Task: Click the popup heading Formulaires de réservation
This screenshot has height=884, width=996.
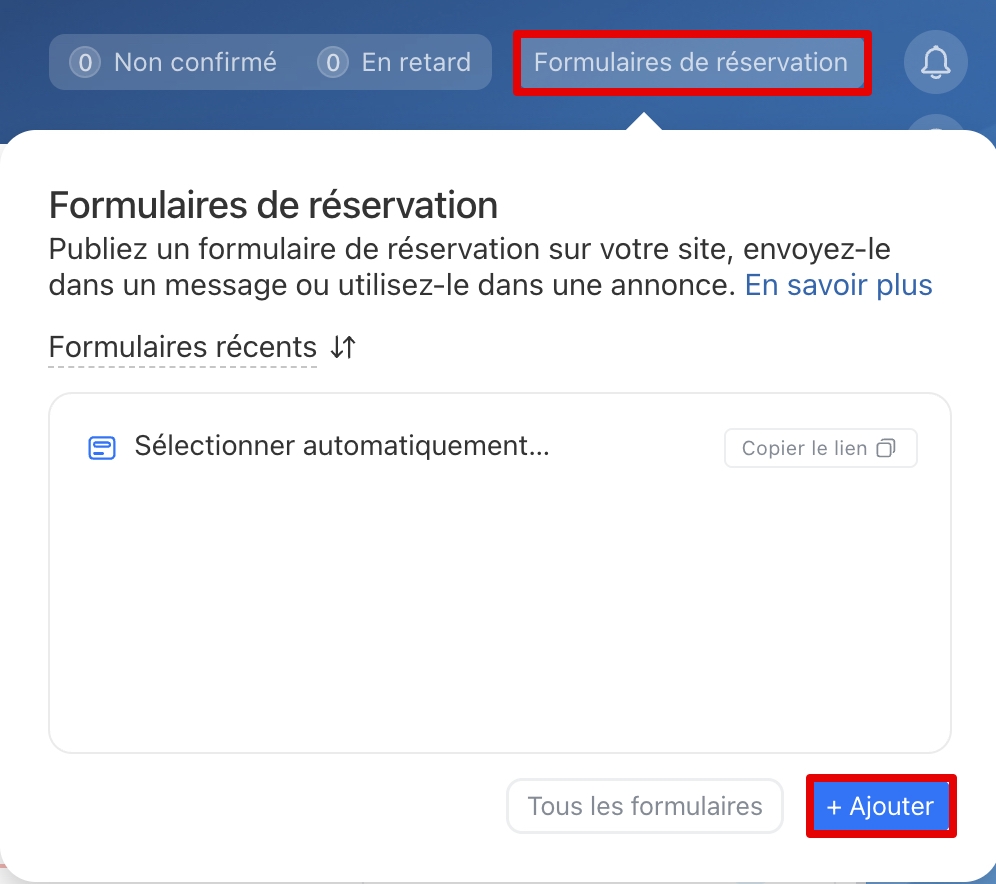Action: (273, 206)
